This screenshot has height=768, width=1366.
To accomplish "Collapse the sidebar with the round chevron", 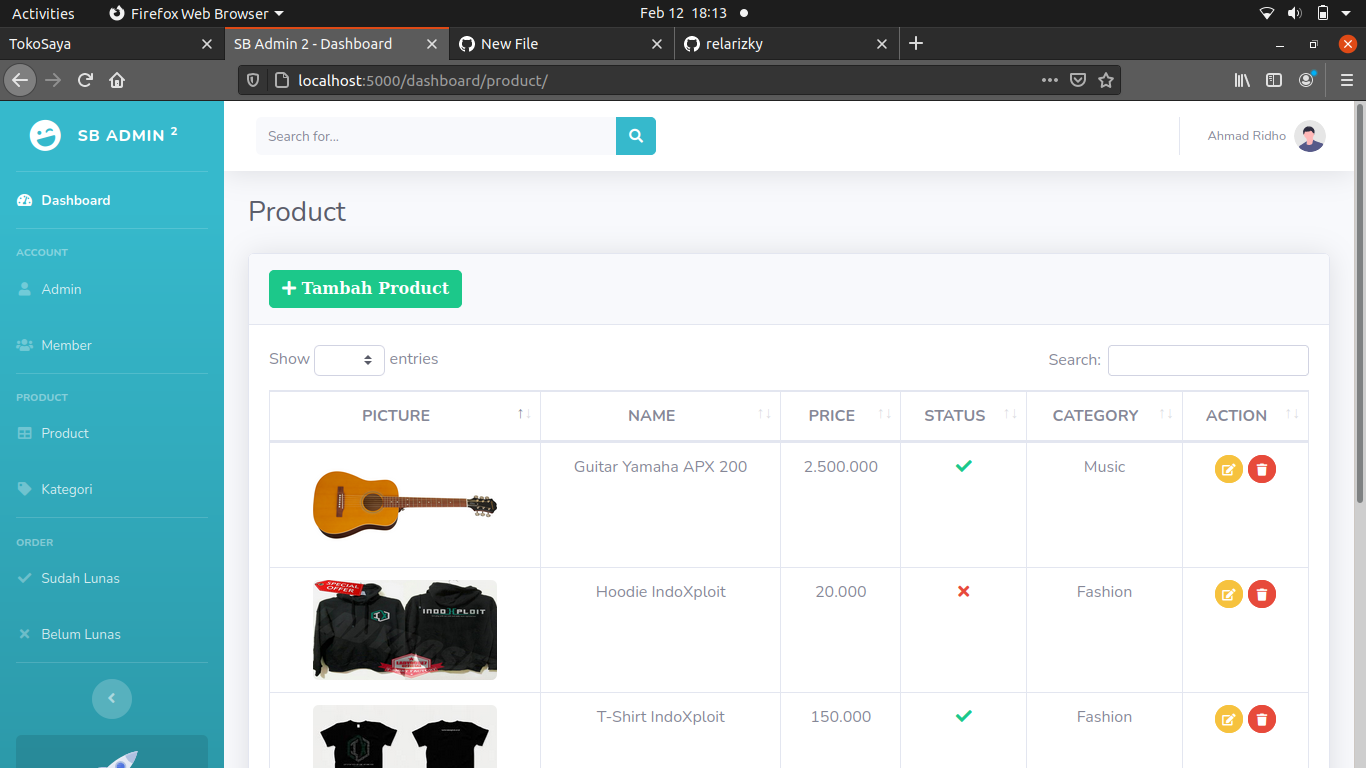I will pyautogui.click(x=112, y=698).
